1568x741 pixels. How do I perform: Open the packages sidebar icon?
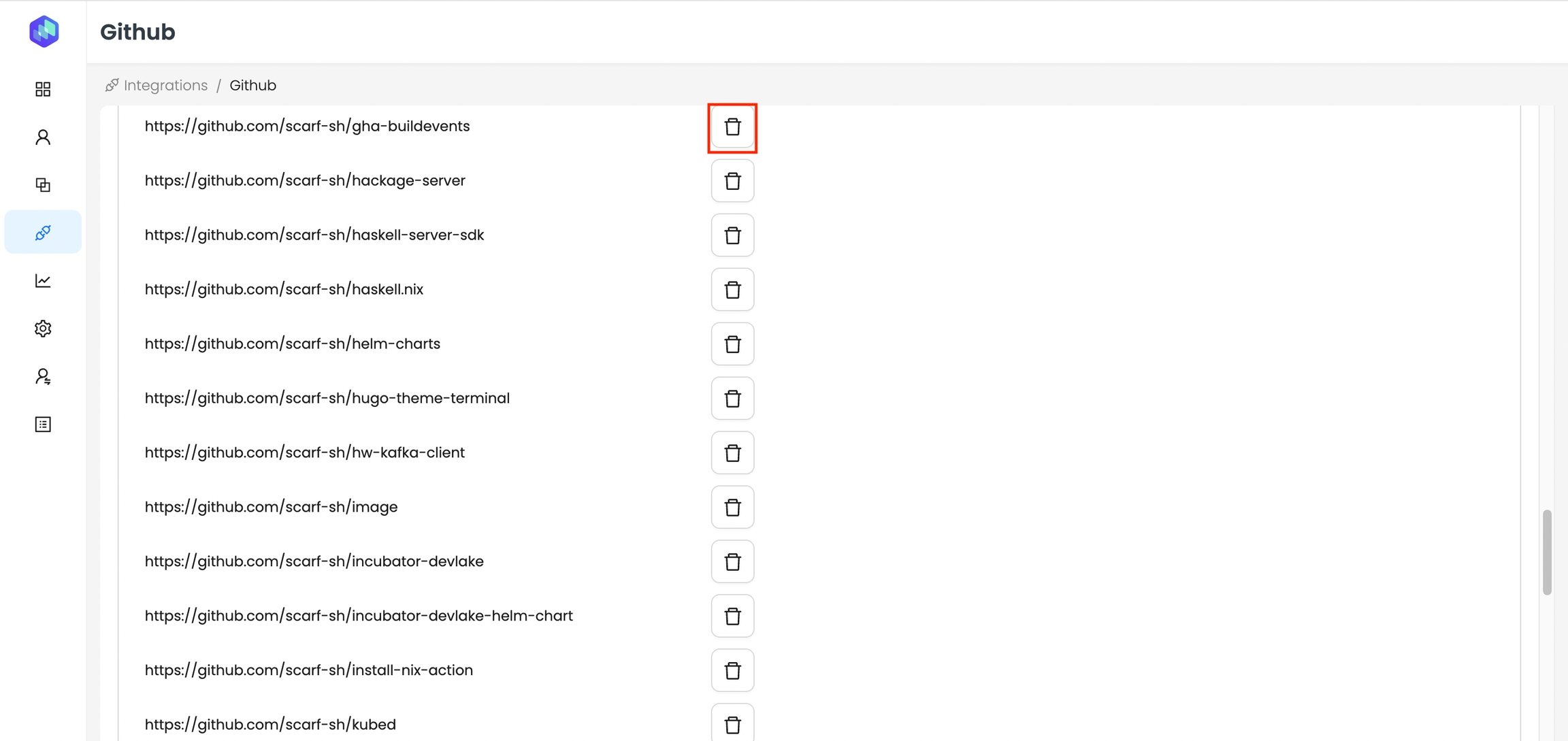pyautogui.click(x=43, y=185)
